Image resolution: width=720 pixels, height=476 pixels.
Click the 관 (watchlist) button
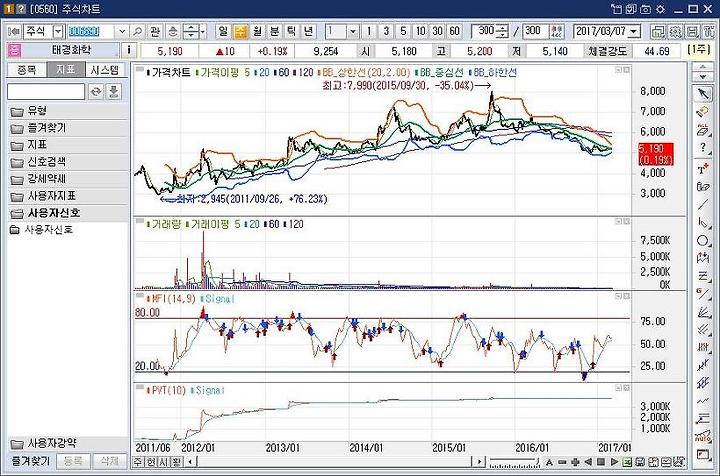(155, 32)
